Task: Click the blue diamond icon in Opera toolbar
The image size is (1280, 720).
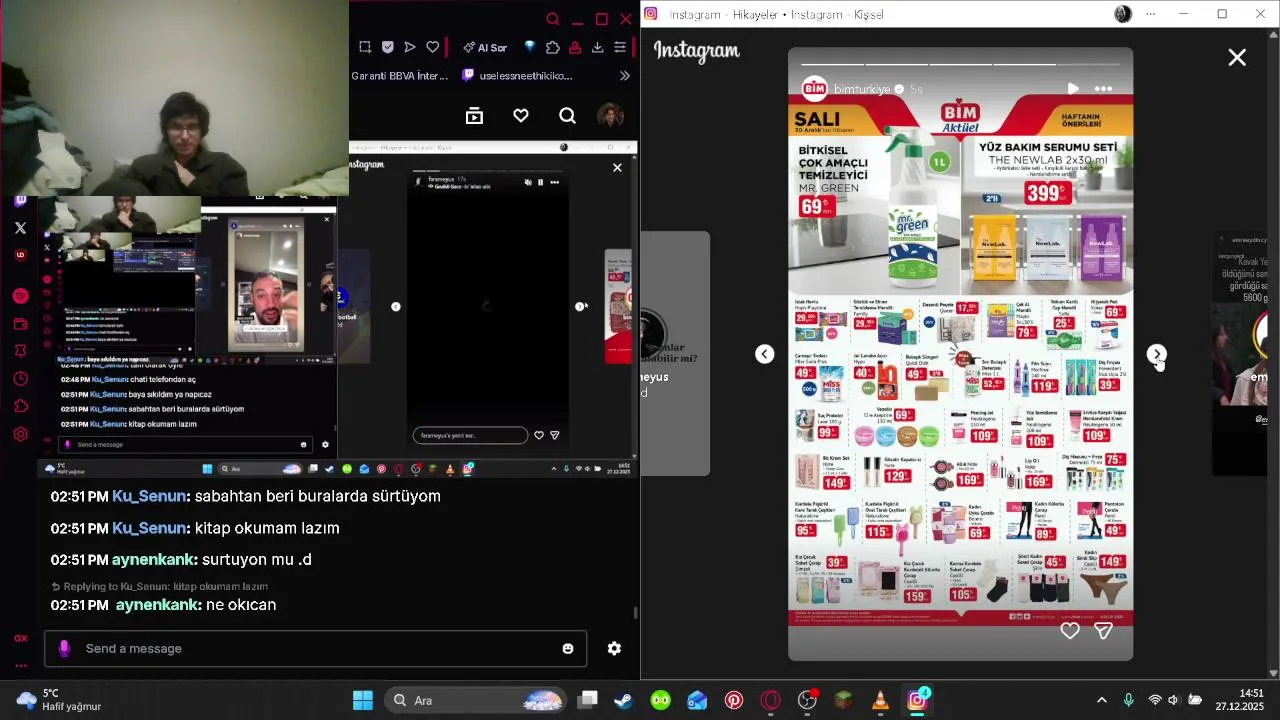Action: tap(530, 47)
